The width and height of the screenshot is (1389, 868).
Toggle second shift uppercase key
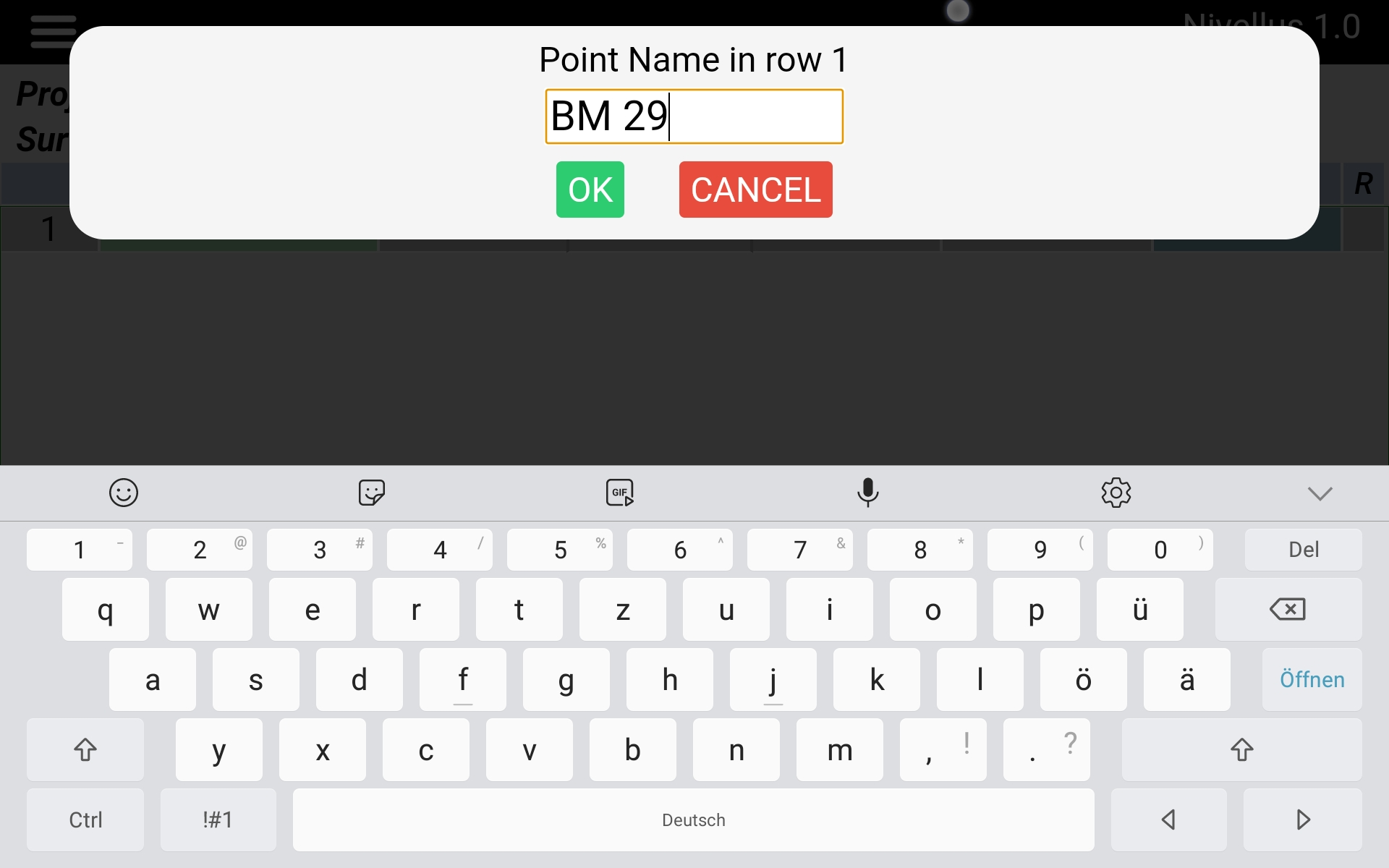click(x=1244, y=749)
